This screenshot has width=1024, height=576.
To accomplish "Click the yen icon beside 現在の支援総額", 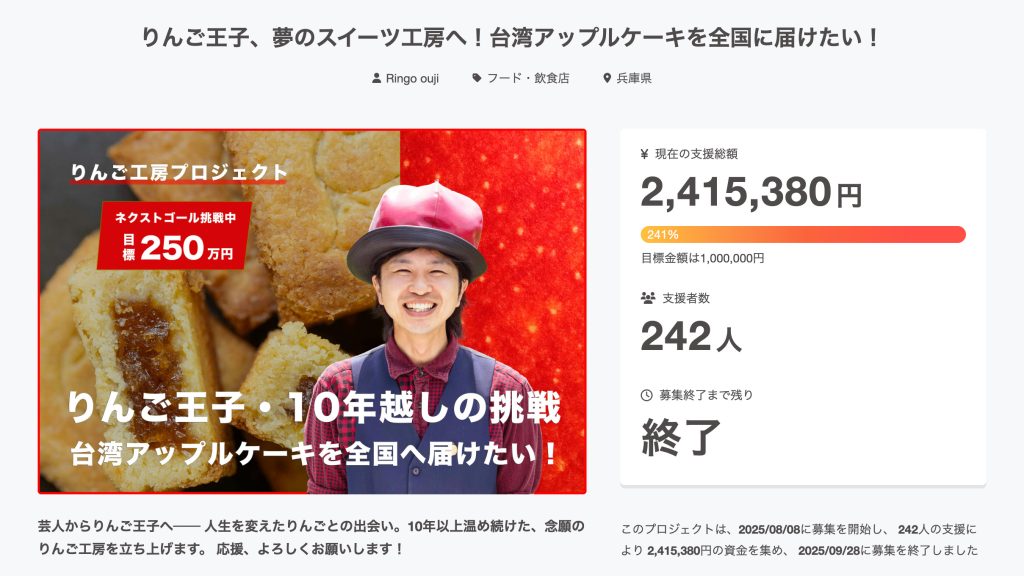I will (x=645, y=154).
